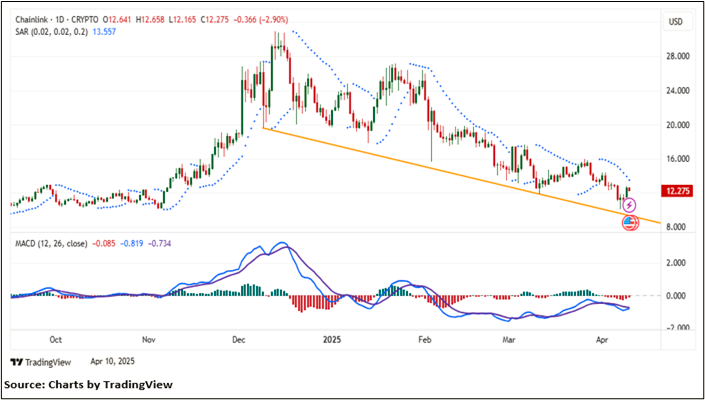This screenshot has width=705, height=400.
Task: Click the SAR (0.02, 0.02, 0.2) indicator label
Action: tap(52, 32)
